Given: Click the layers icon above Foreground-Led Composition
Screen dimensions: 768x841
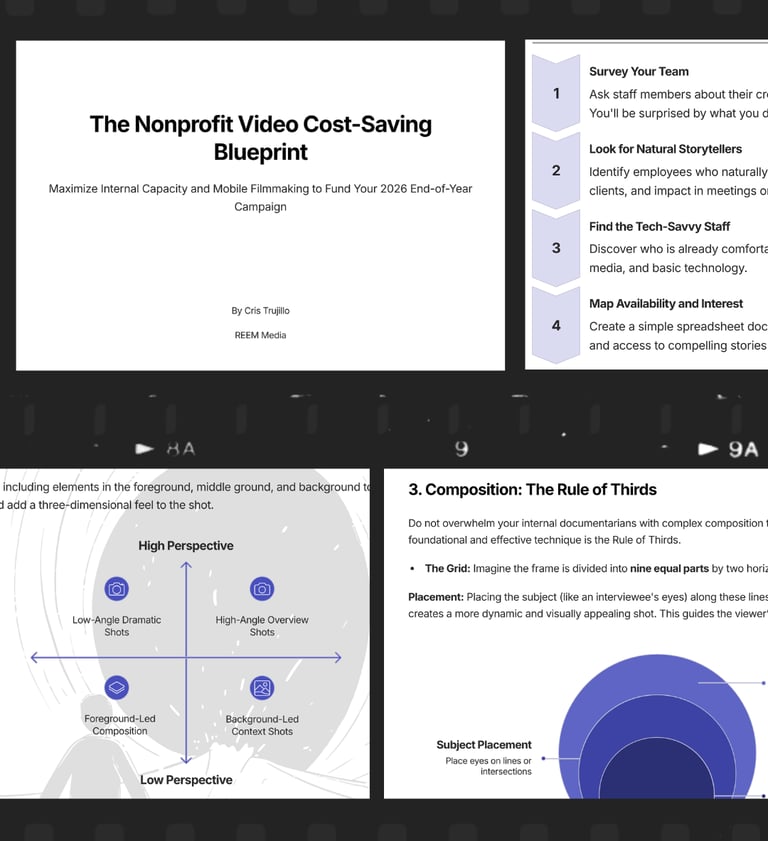Looking at the screenshot, I should (x=116, y=688).
